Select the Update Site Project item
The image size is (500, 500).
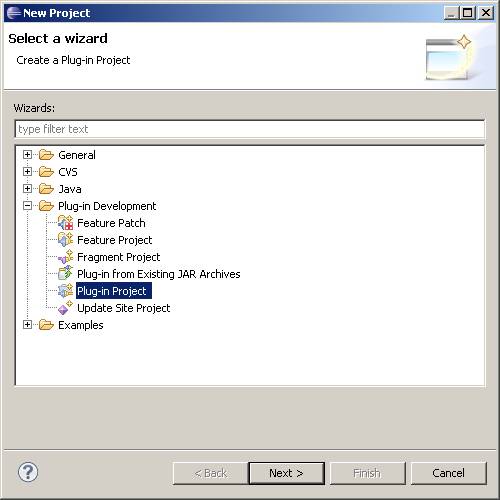point(124,308)
